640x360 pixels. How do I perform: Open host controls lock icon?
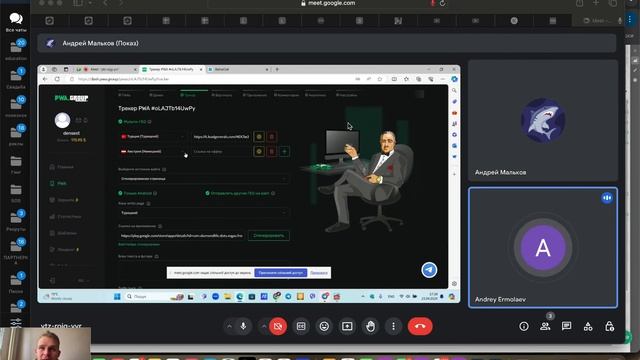tap(609, 326)
